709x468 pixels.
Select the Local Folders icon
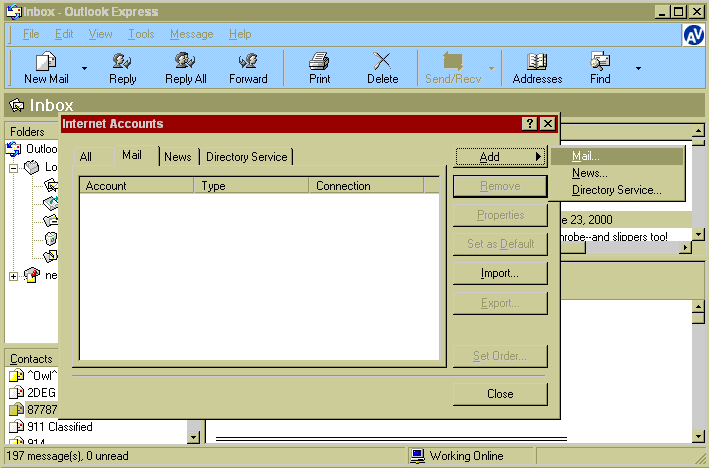pyautogui.click(x=32, y=167)
